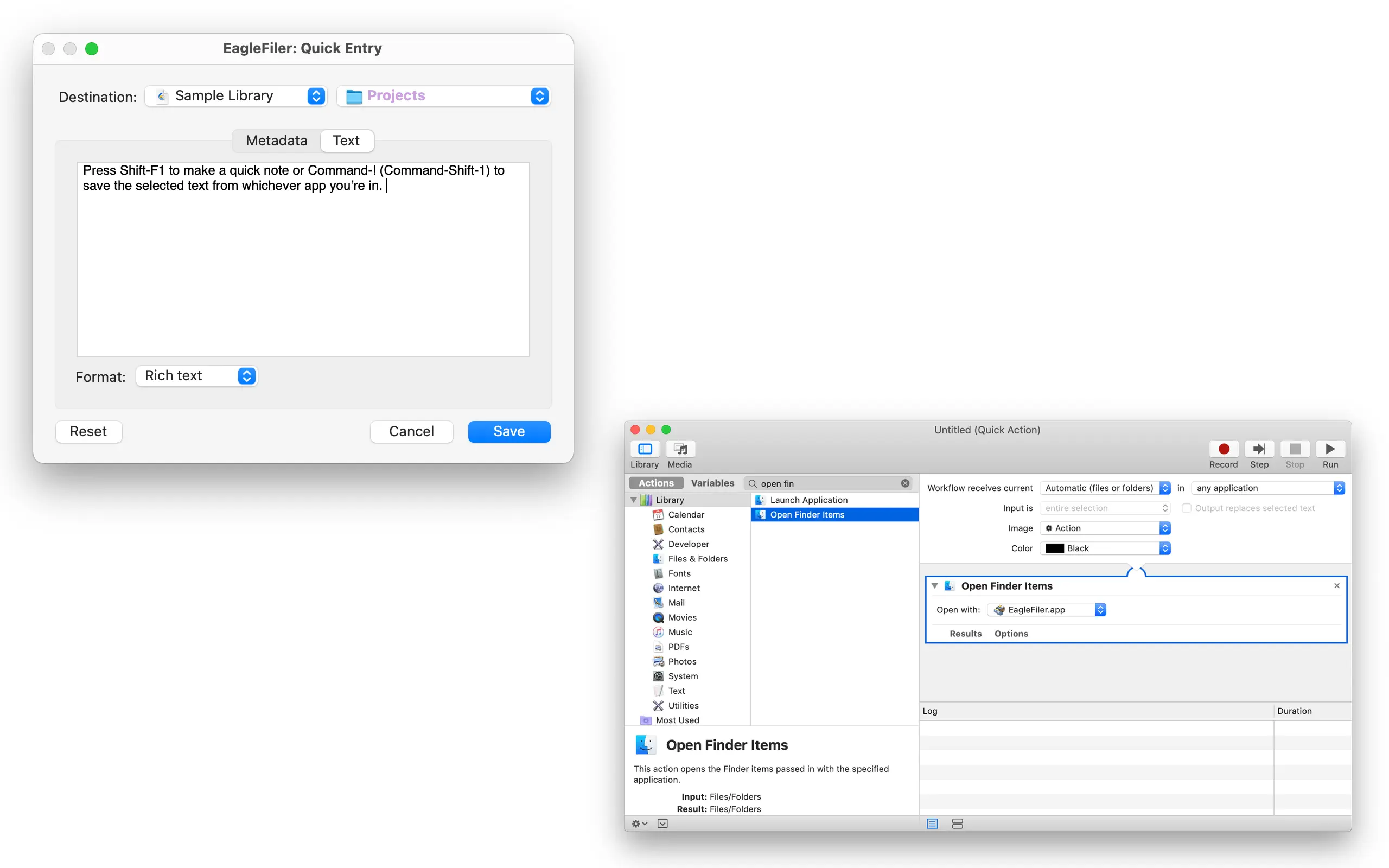Open the Media browser icon
The height and width of the screenshot is (868, 1389).
pos(680,449)
